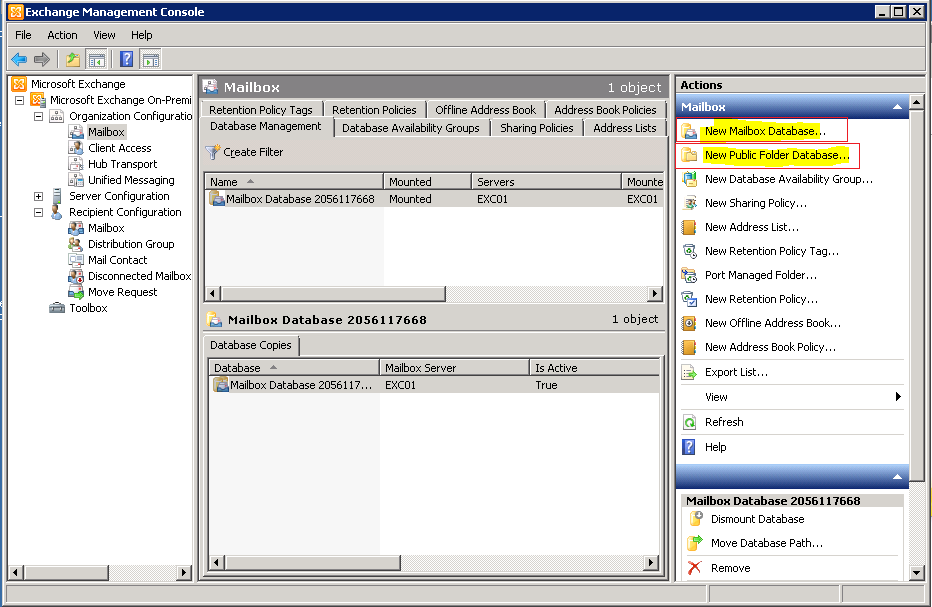Switch to the Offline Address Book tab
The height and width of the screenshot is (607, 932).
486,110
